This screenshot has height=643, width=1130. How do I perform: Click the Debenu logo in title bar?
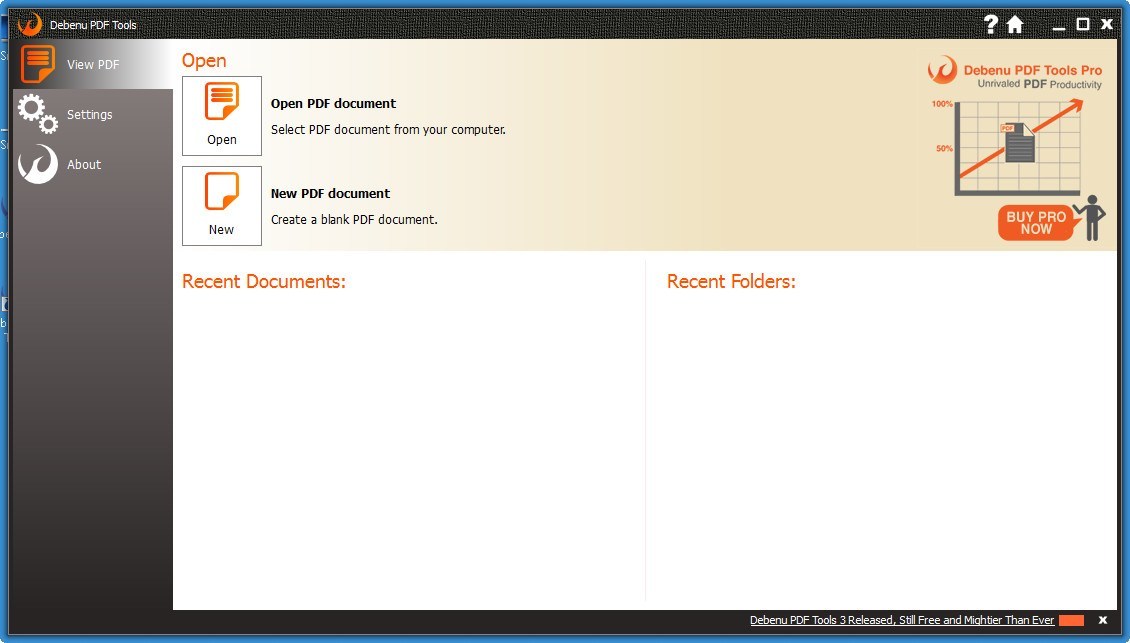(x=30, y=24)
